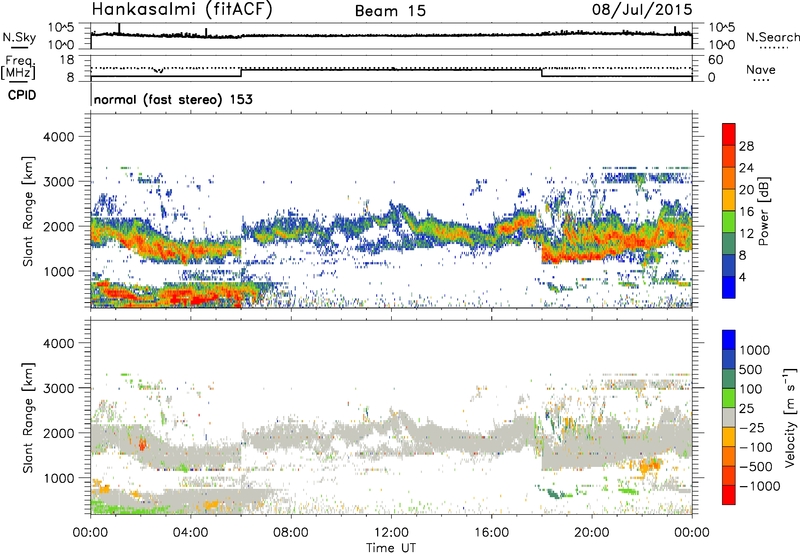The height and width of the screenshot is (554, 800).
Task: Click the power colorbar segment between 24 and 28
Action: pos(729,157)
